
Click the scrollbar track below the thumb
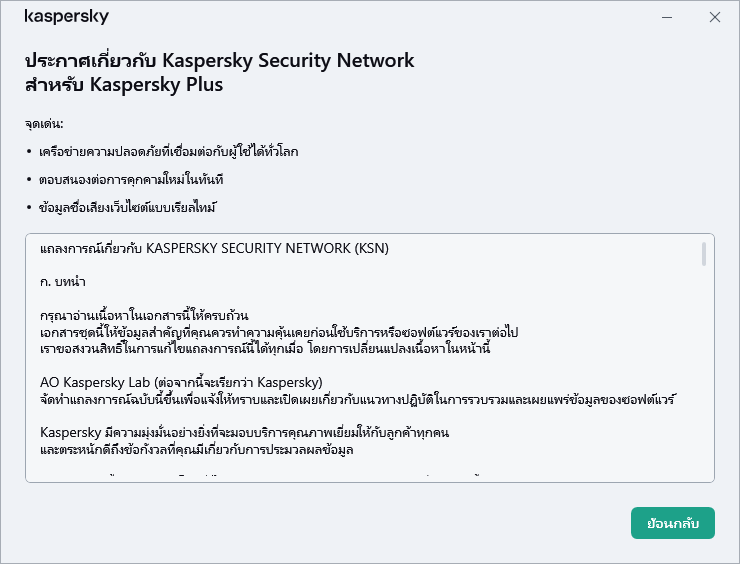pos(704,380)
